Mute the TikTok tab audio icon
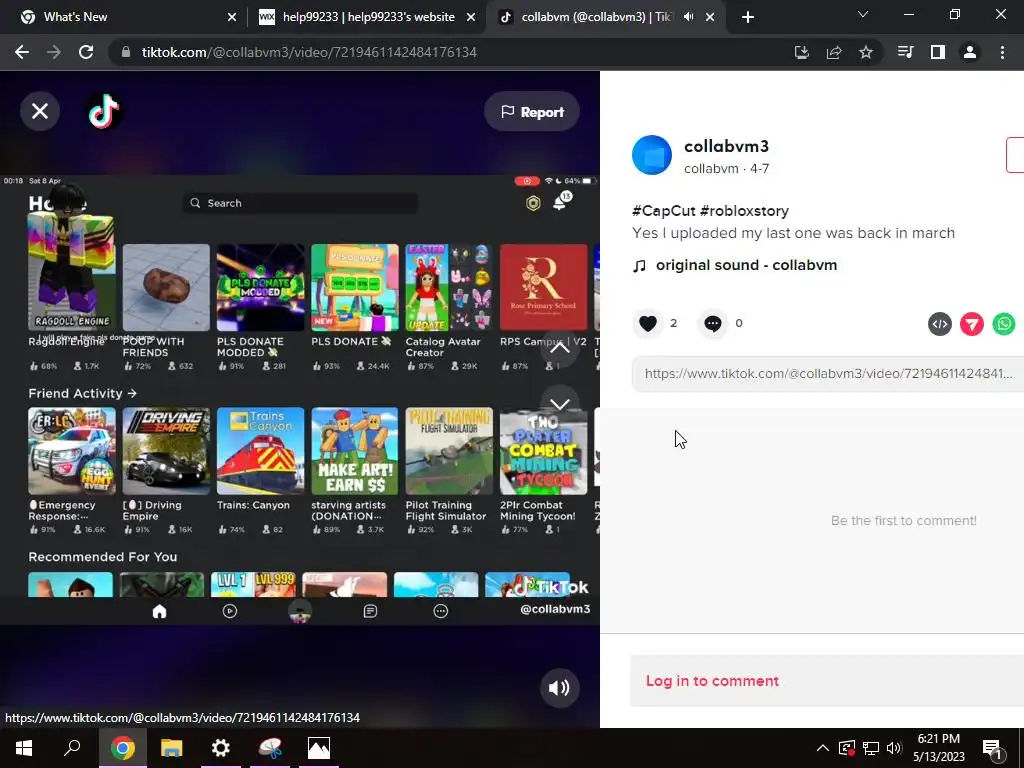Viewport: 1024px width, 768px height. (688, 17)
